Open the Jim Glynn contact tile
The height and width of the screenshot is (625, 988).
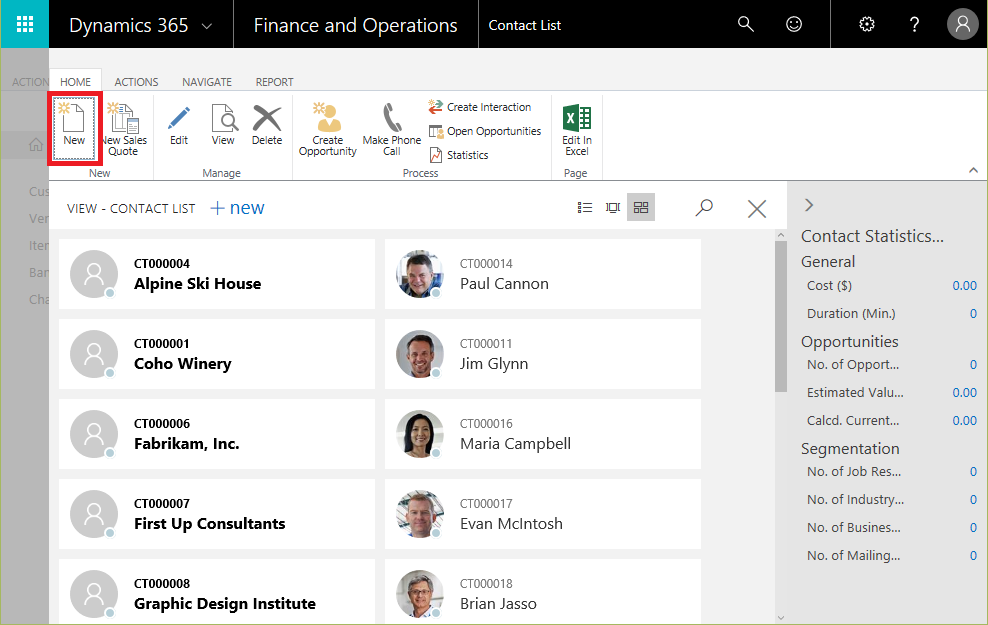click(x=543, y=354)
